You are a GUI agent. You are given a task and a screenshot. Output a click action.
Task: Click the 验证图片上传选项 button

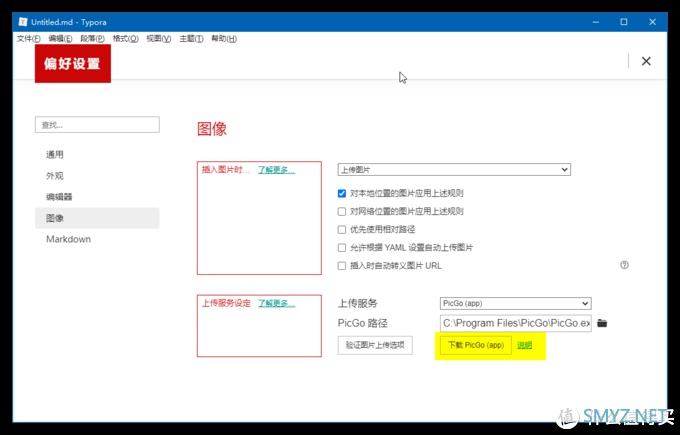tap(375, 345)
